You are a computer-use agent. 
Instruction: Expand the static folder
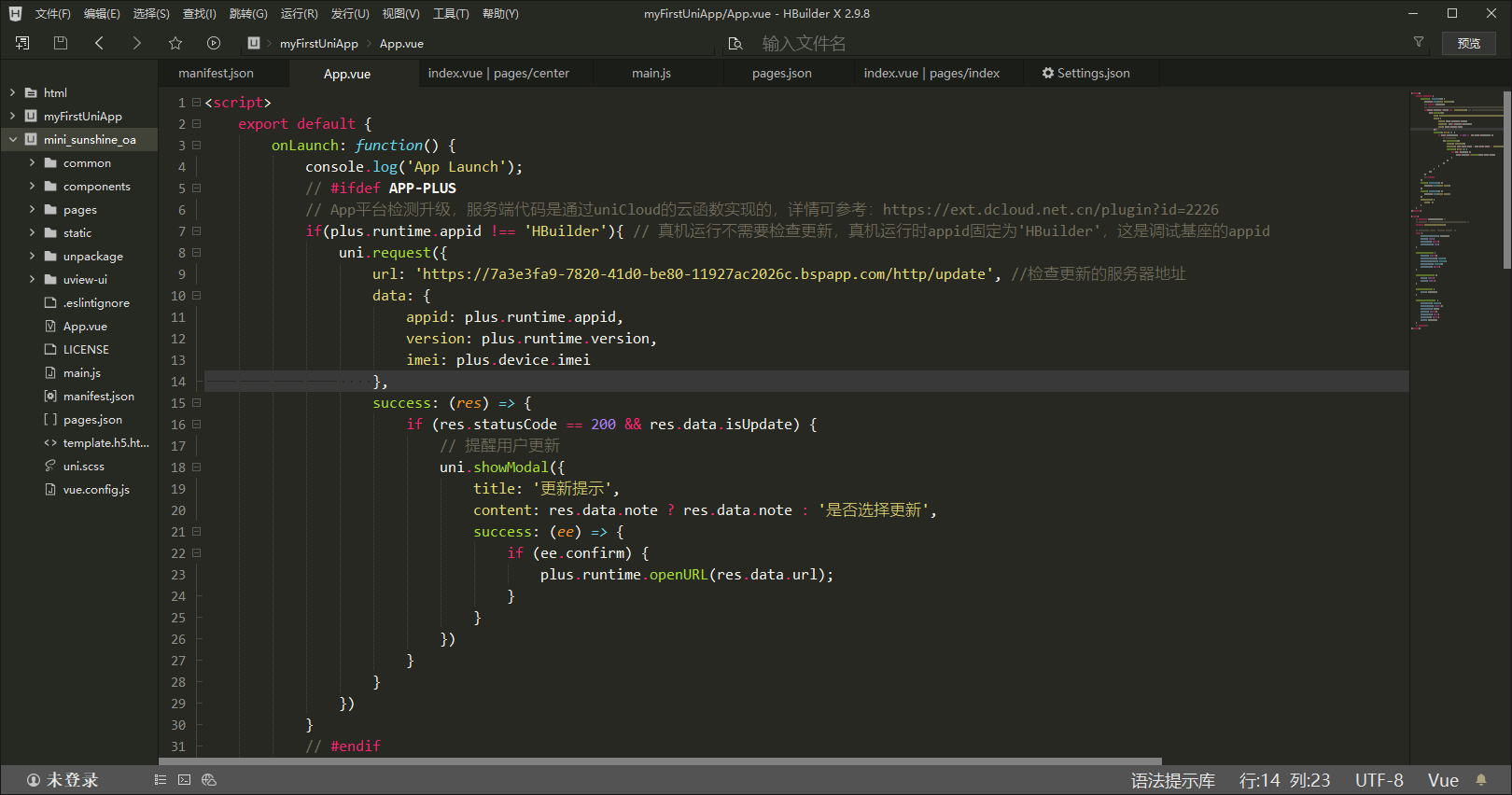pyautogui.click(x=32, y=232)
